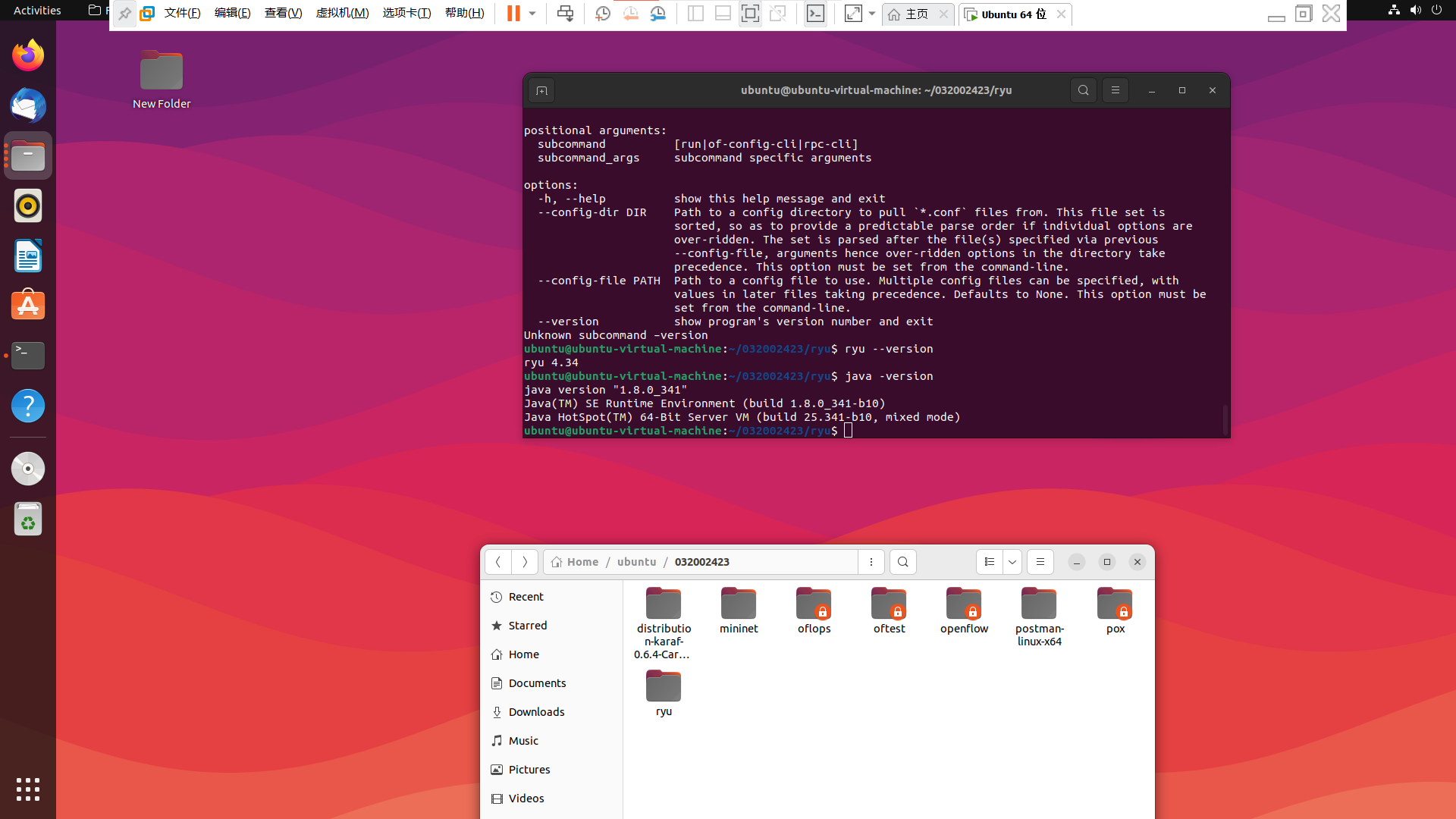Launch Firefox from the dock
Image resolution: width=1456 pixels, height=819 pixels.
point(28,56)
